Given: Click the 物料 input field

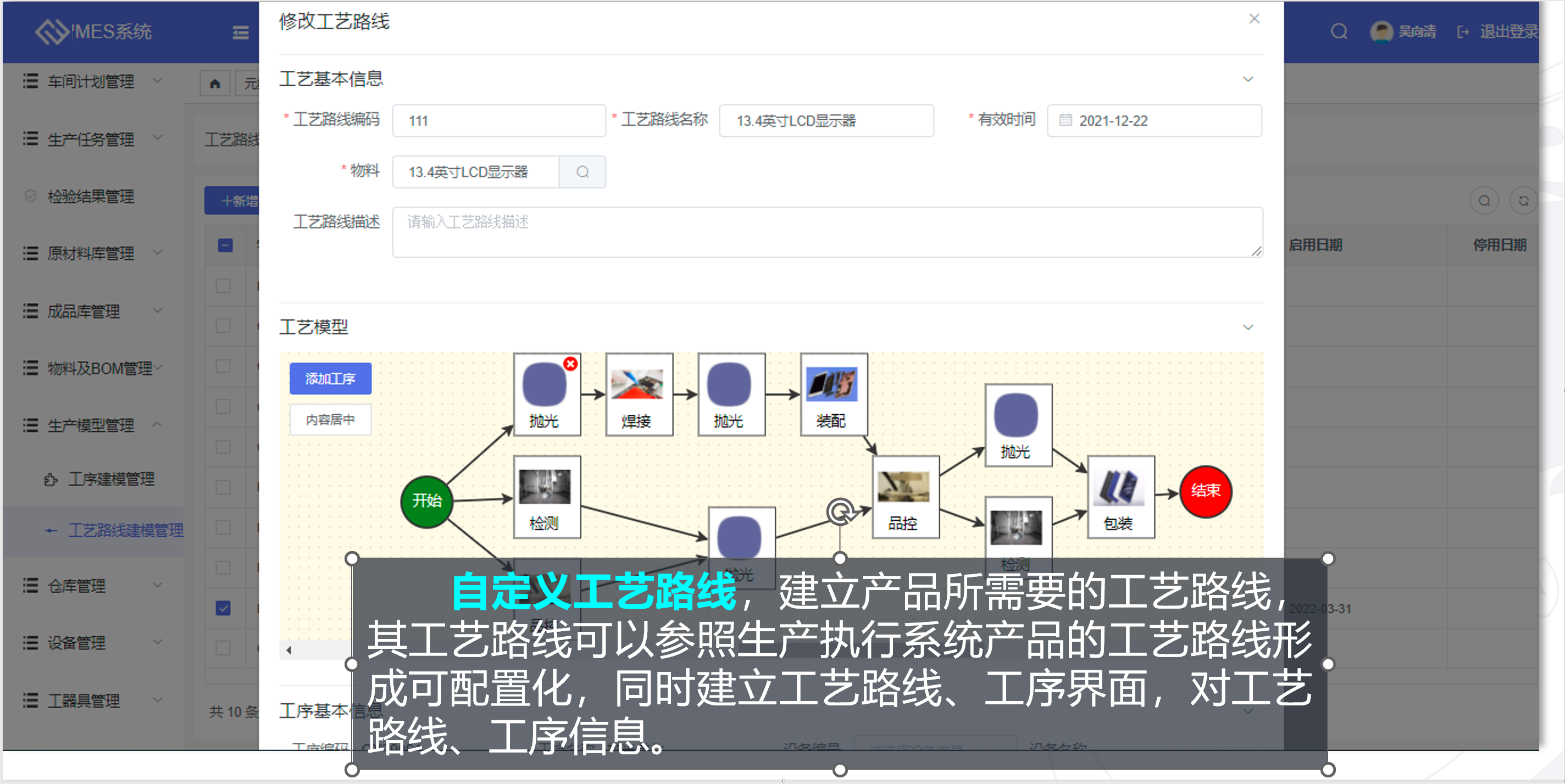Looking at the screenshot, I should point(476,172).
